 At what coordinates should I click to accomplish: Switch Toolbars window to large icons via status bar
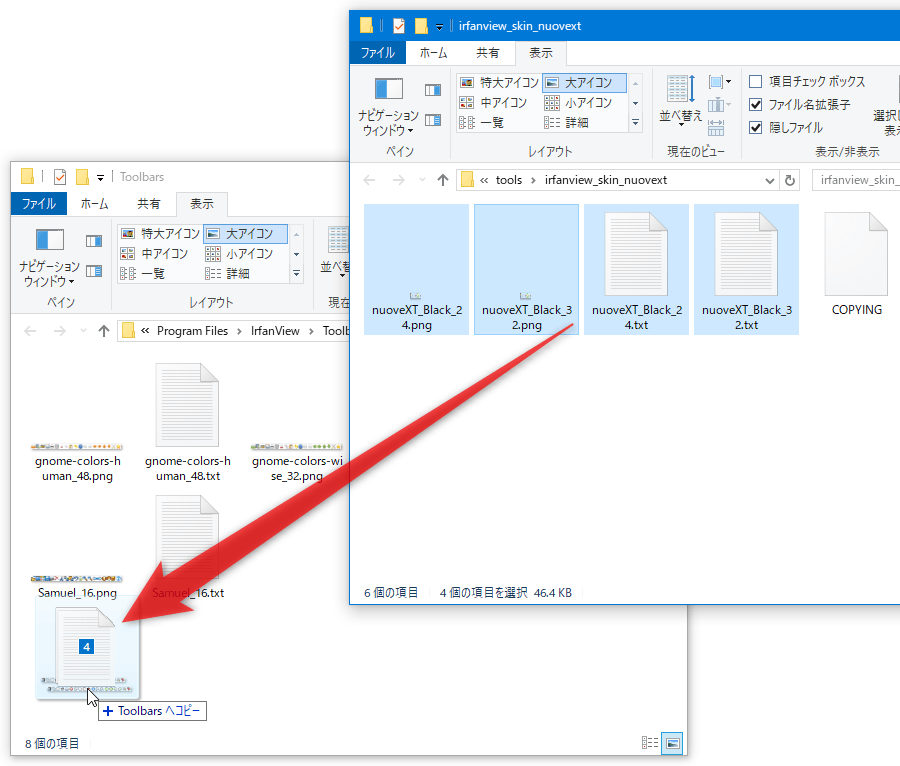[672, 743]
